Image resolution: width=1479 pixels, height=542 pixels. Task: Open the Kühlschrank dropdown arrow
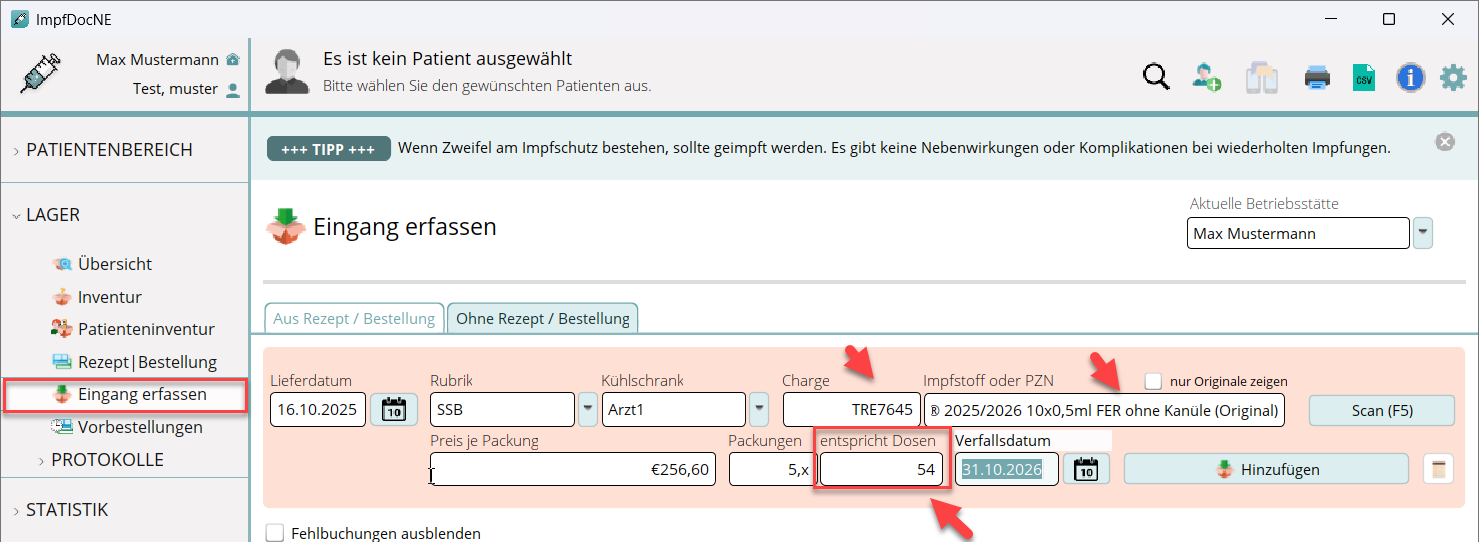[x=759, y=410]
